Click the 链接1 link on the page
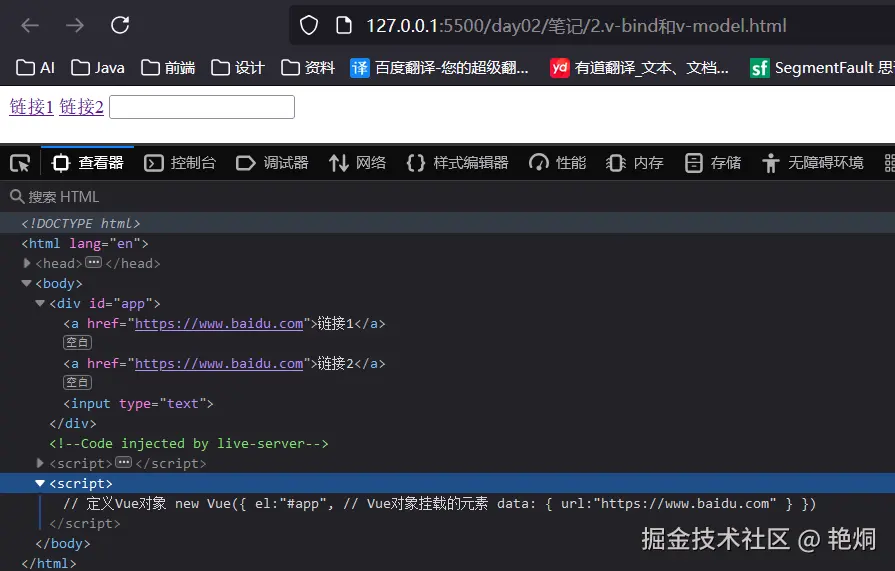This screenshot has height=571, width=895. 31,107
